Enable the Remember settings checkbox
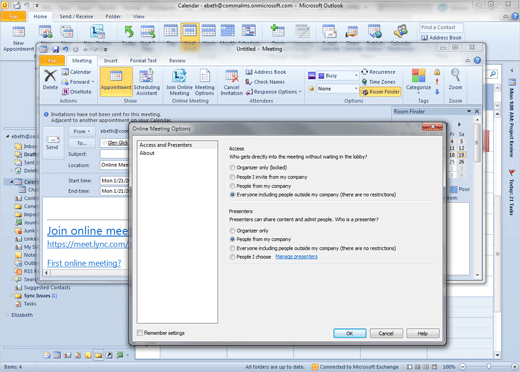 pos(140,333)
